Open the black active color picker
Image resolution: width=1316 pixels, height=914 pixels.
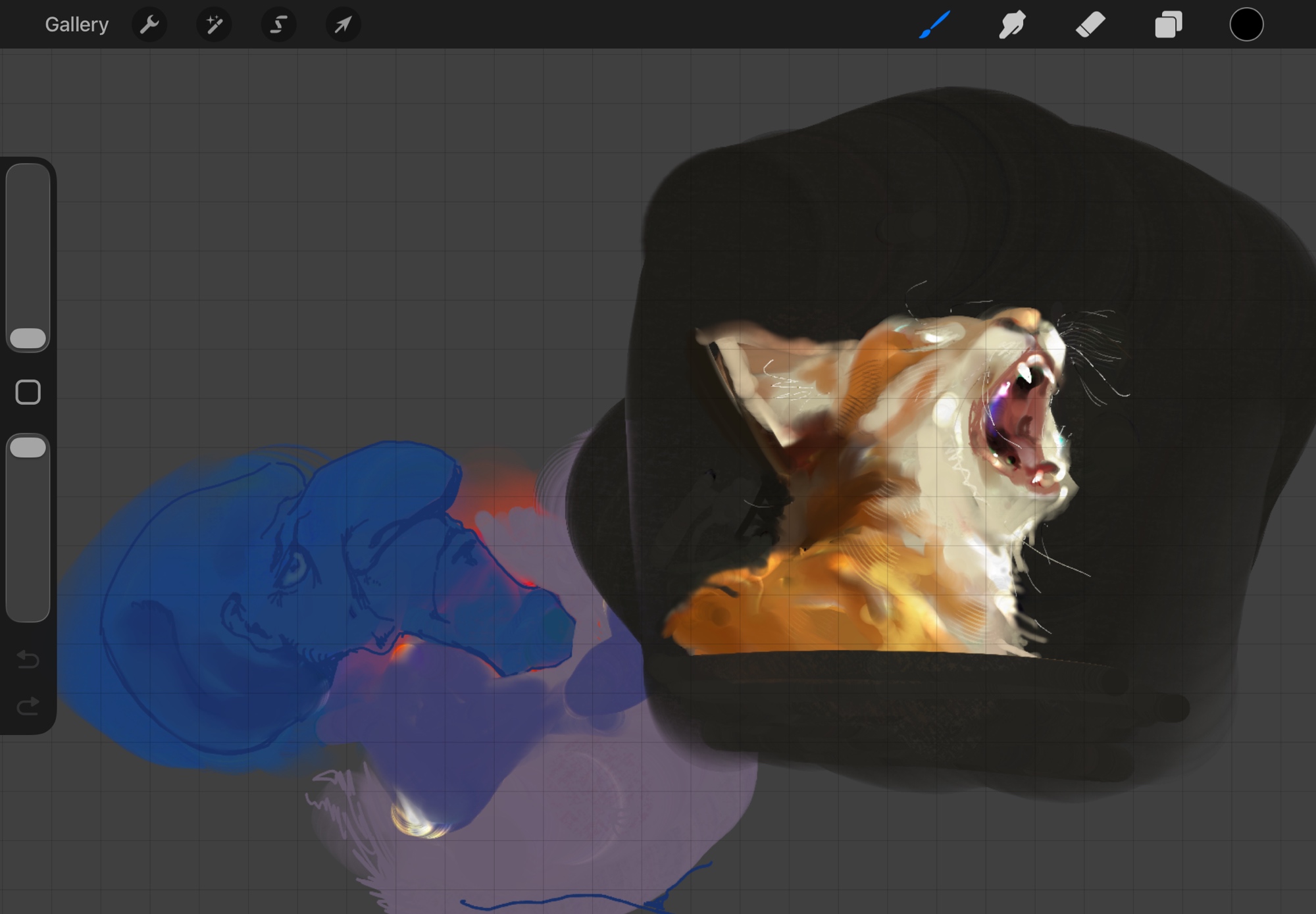1246,25
